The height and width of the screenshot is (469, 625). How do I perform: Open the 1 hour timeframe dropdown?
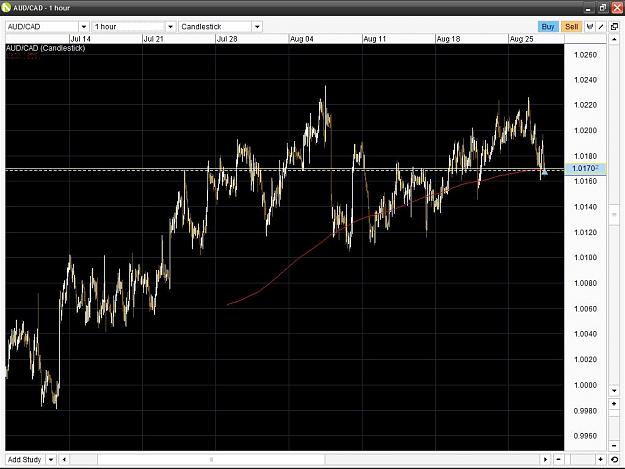170,27
